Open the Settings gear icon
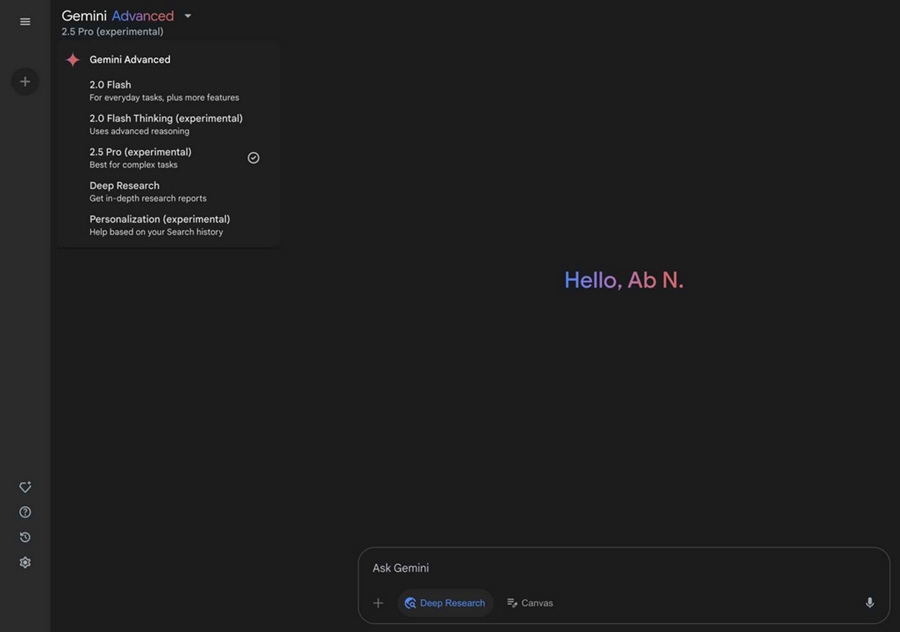The height and width of the screenshot is (632, 900). 25,563
